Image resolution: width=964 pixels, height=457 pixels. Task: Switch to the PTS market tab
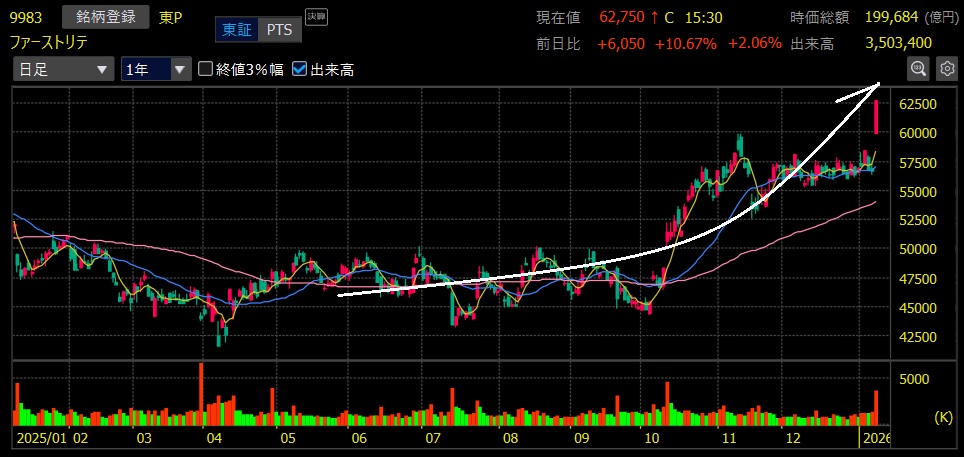point(280,30)
